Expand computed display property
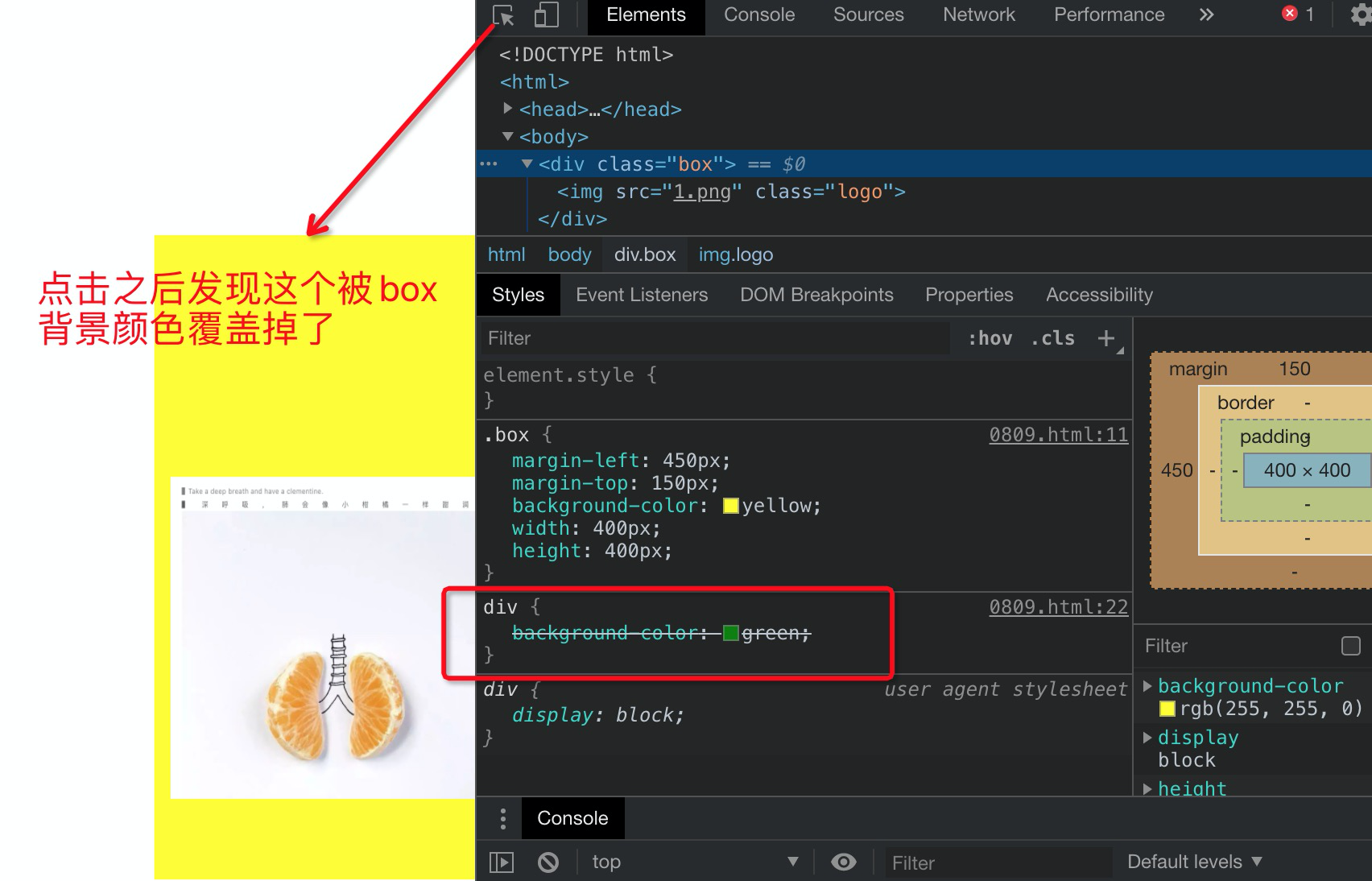This screenshot has height=881, width=1372. 1147,738
